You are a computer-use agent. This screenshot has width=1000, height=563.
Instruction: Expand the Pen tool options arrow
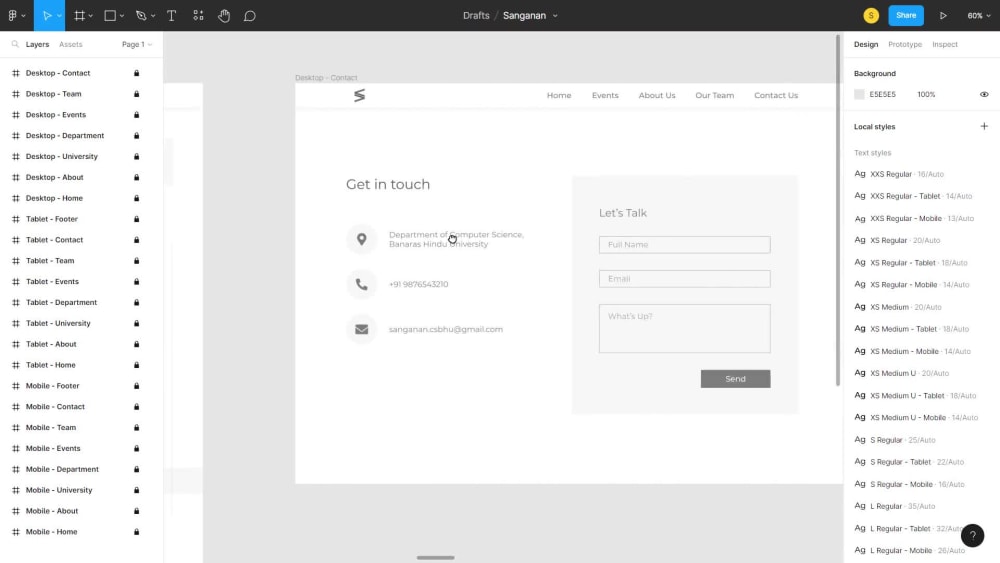(153, 16)
